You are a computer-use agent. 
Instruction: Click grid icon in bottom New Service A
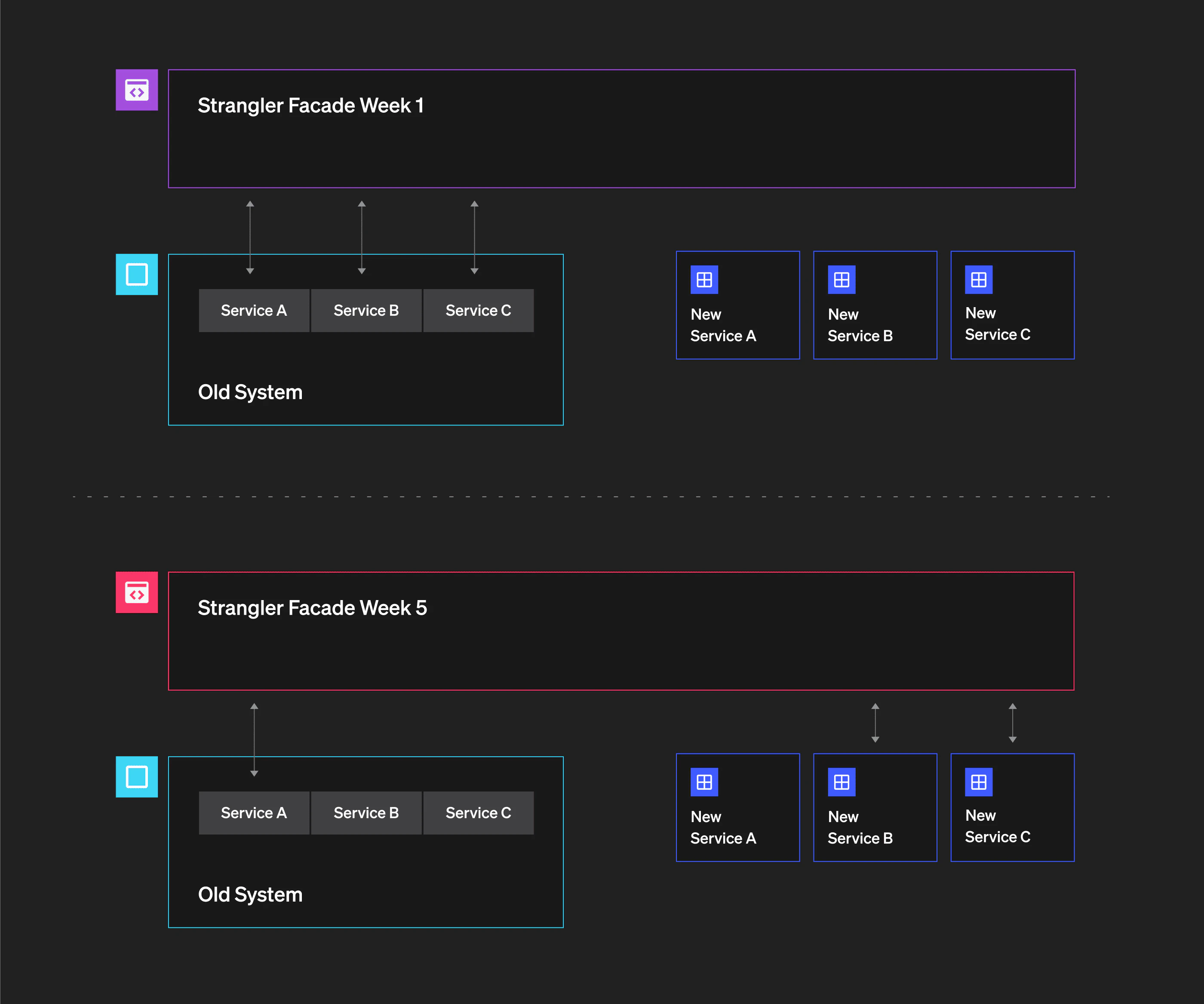pyautogui.click(x=704, y=782)
